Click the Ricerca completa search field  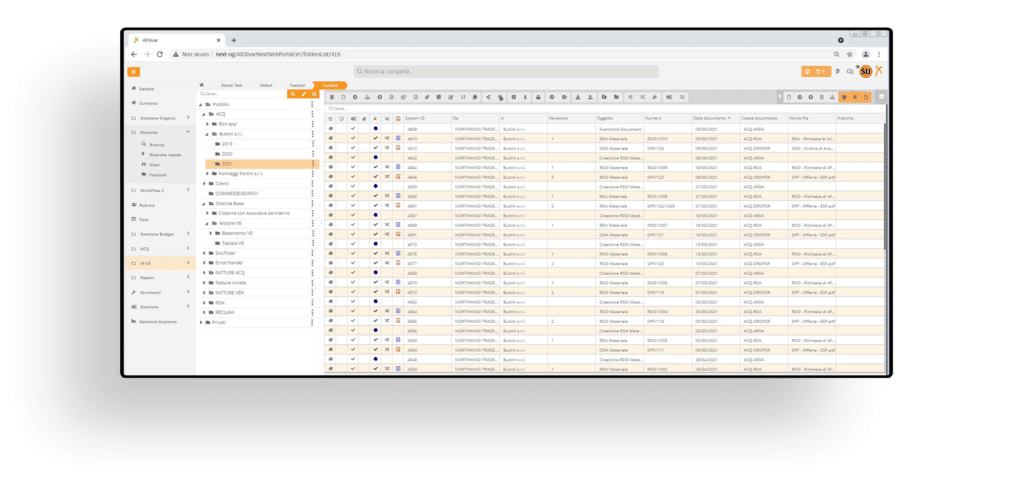click(x=506, y=72)
